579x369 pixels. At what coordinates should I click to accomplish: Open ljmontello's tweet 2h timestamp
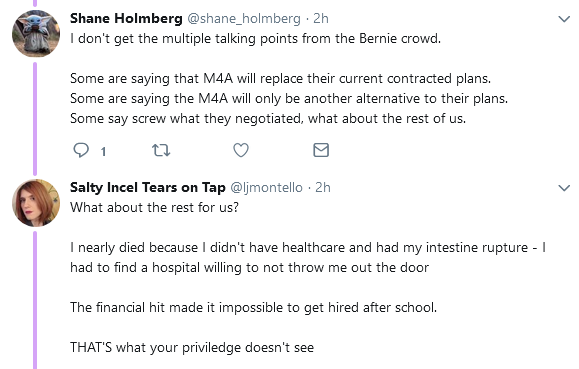coord(323,188)
